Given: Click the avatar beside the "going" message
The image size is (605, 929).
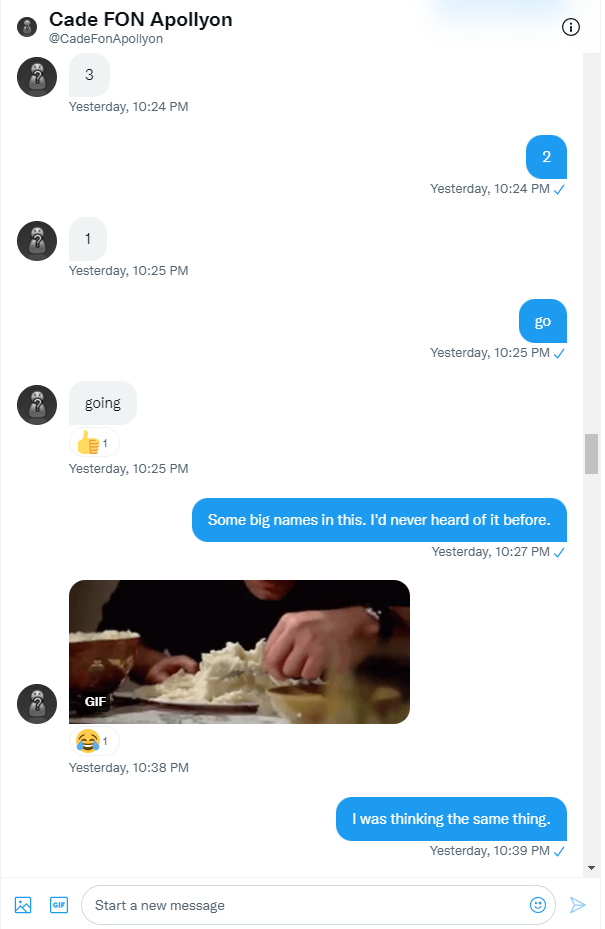Looking at the screenshot, I should [37, 404].
